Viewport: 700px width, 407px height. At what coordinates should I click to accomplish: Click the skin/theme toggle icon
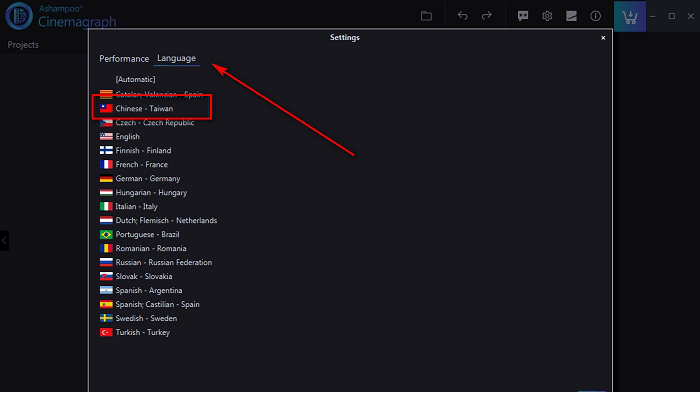571,16
